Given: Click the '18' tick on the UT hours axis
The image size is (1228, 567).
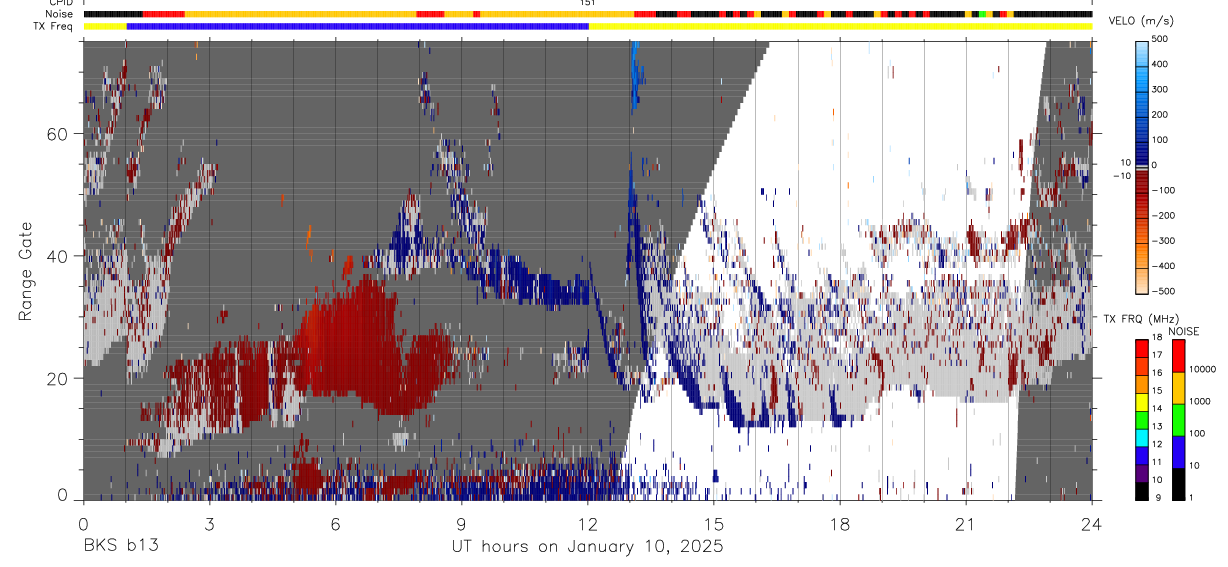Looking at the screenshot, I should (x=840, y=523).
